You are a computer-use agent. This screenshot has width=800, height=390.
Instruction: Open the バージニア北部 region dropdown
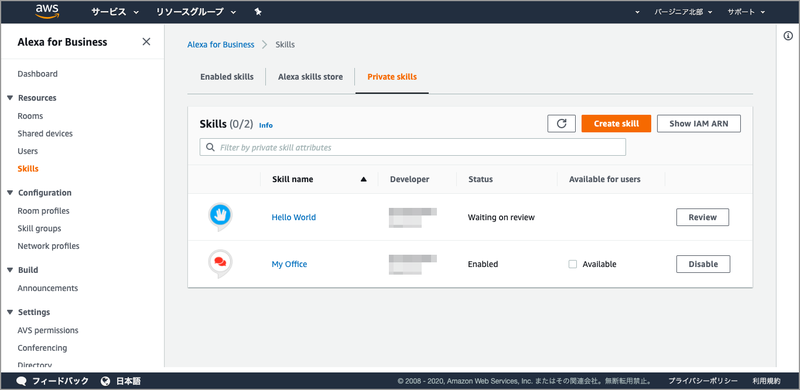[683, 12]
